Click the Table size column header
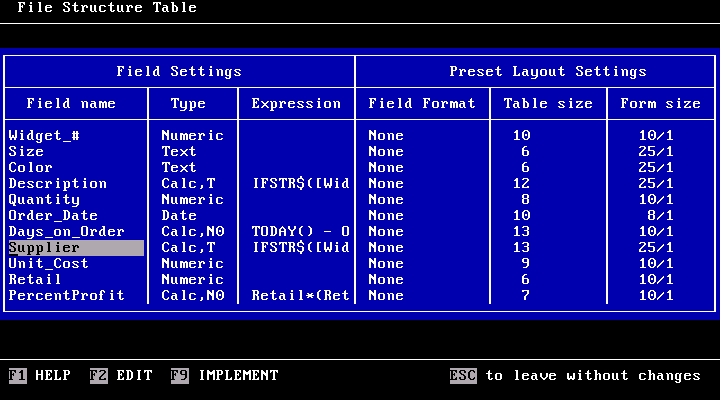Image resolution: width=720 pixels, height=400 pixels. coord(548,104)
